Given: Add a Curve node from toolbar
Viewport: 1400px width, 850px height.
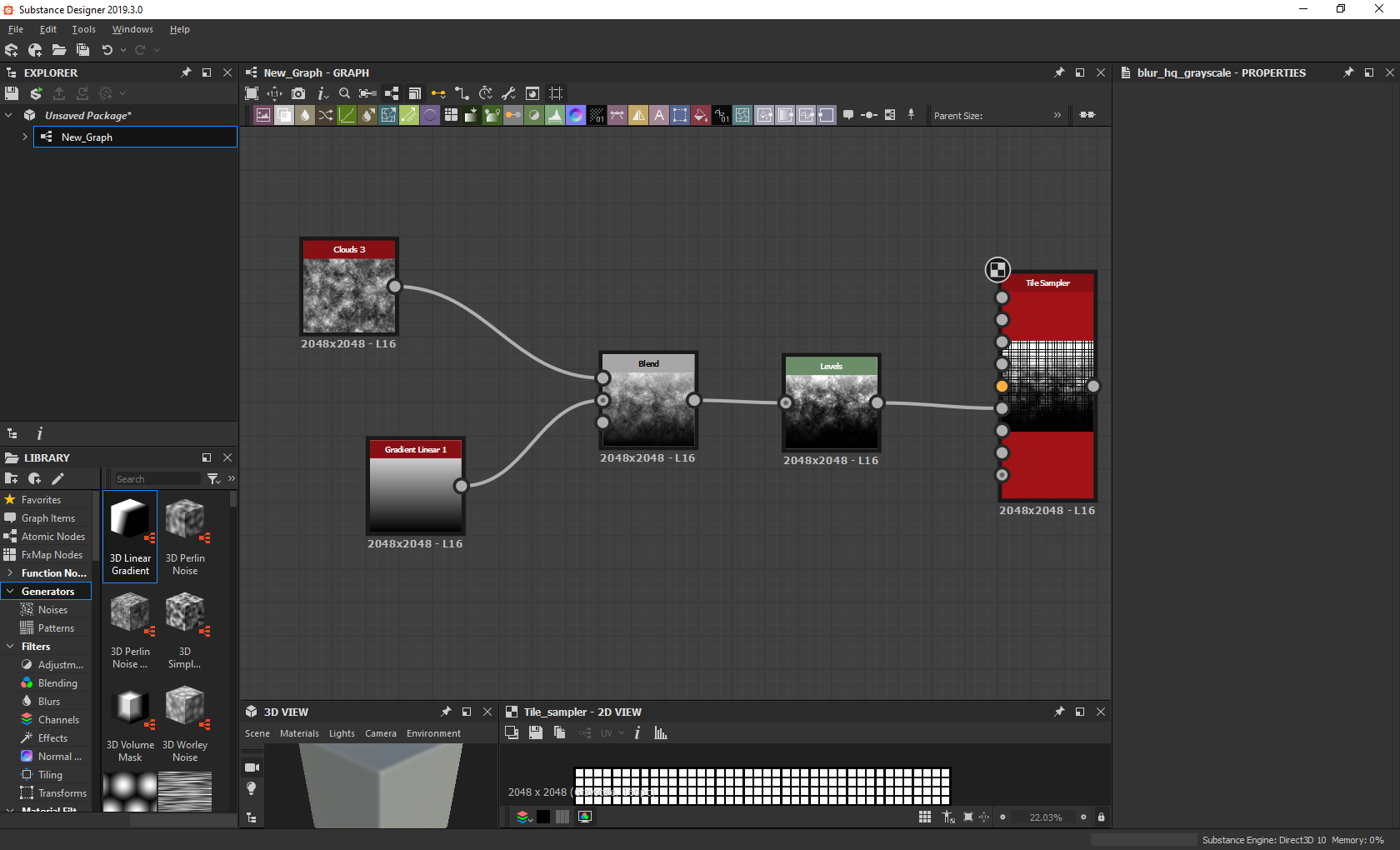Looking at the screenshot, I should coord(347,115).
